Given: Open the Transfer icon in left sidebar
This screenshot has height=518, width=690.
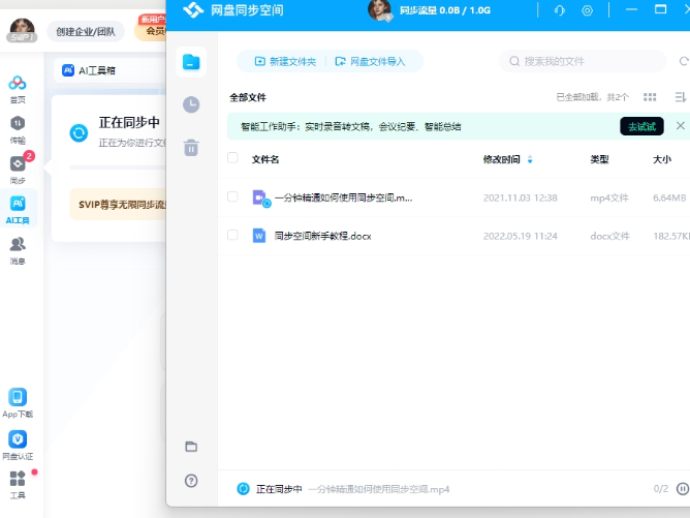Looking at the screenshot, I should pyautogui.click(x=18, y=130).
